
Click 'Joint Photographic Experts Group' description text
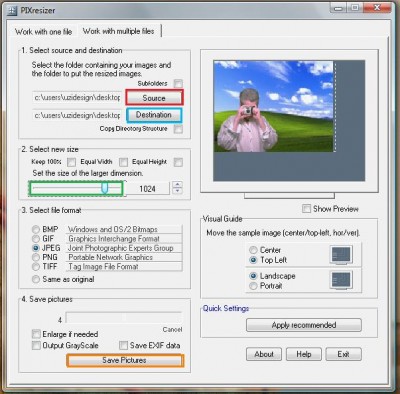pyautogui.click(x=121, y=248)
